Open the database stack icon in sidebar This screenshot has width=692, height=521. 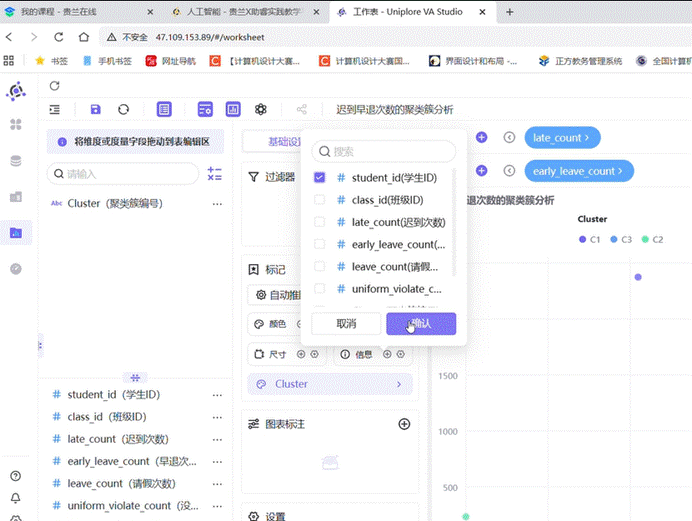[x=16, y=161]
